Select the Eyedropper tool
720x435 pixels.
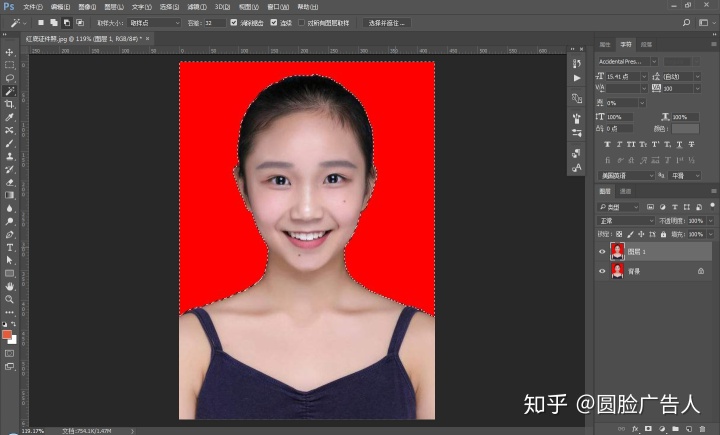pos(9,117)
